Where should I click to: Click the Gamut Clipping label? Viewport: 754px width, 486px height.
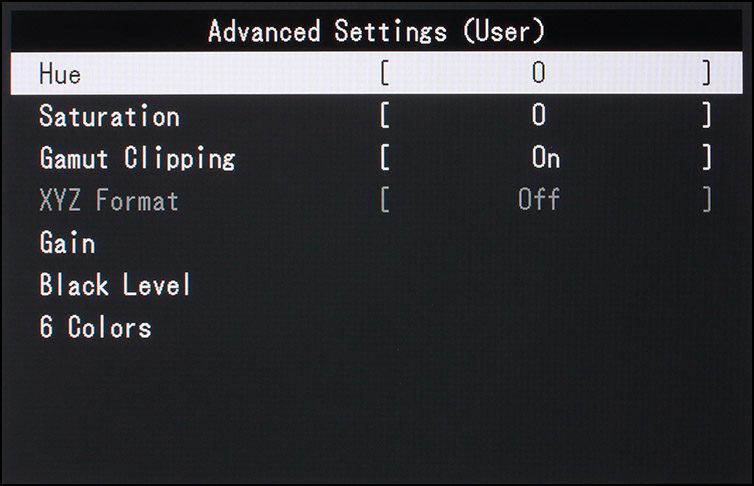pyautogui.click(x=138, y=158)
